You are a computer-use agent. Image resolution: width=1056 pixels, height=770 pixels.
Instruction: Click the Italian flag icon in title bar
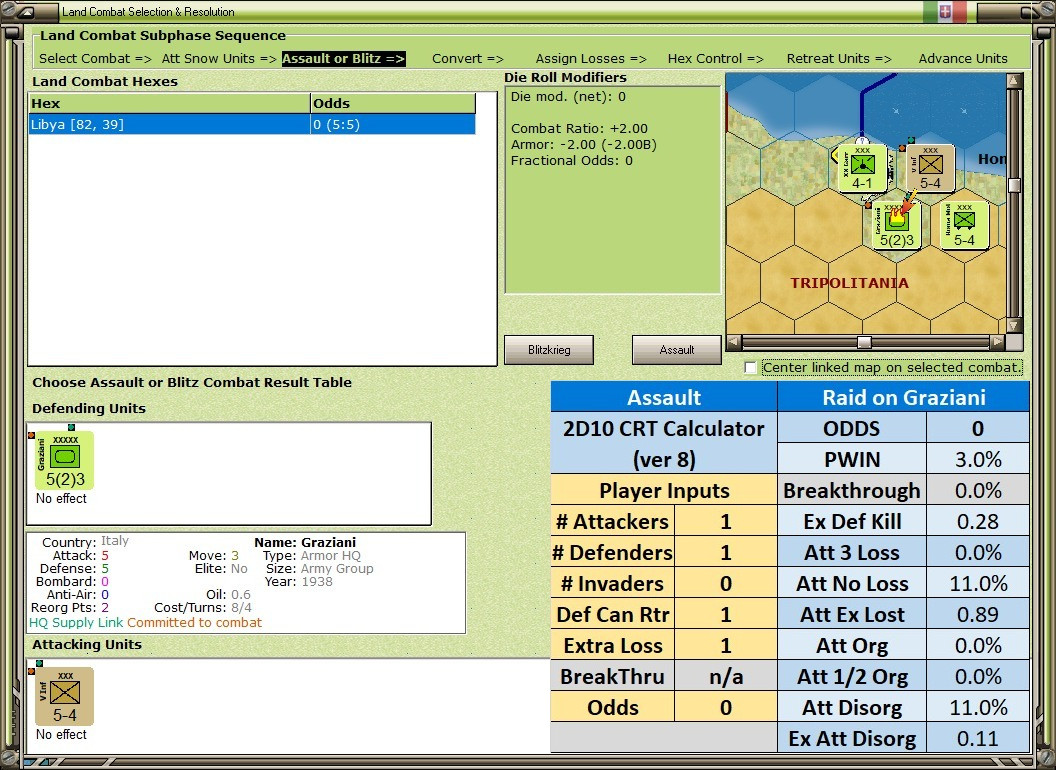(x=946, y=11)
